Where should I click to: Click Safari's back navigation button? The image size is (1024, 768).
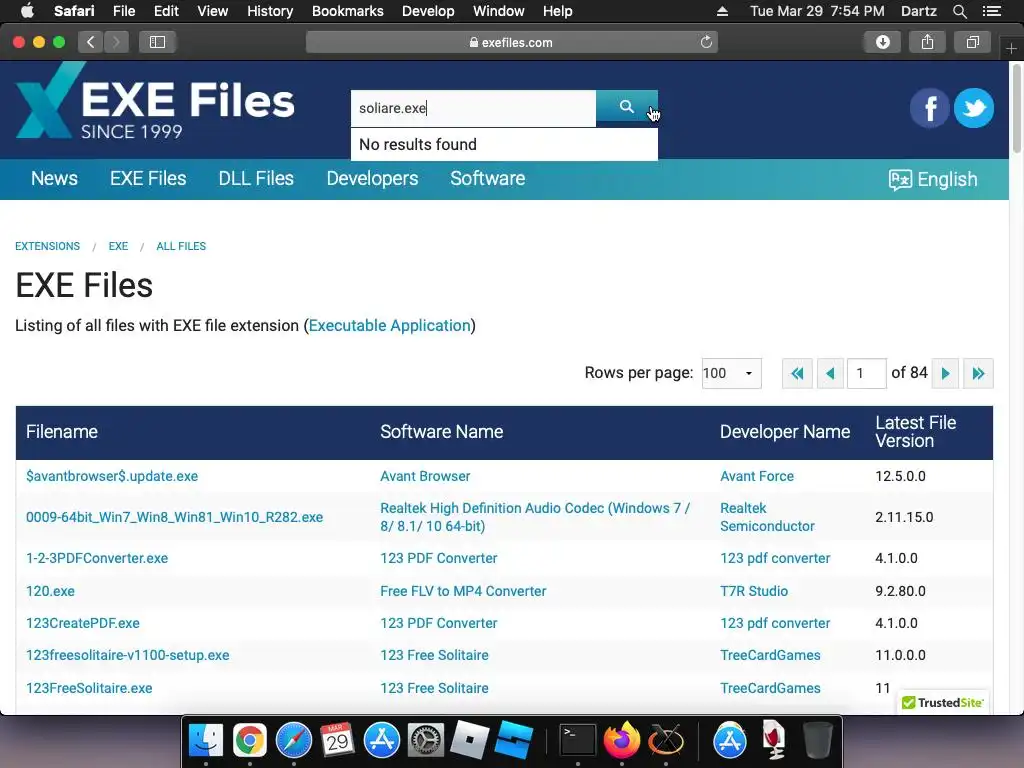coord(91,42)
